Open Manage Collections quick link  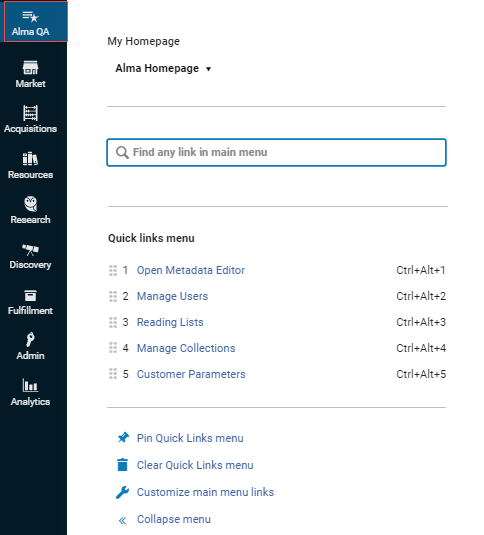[x=186, y=348]
